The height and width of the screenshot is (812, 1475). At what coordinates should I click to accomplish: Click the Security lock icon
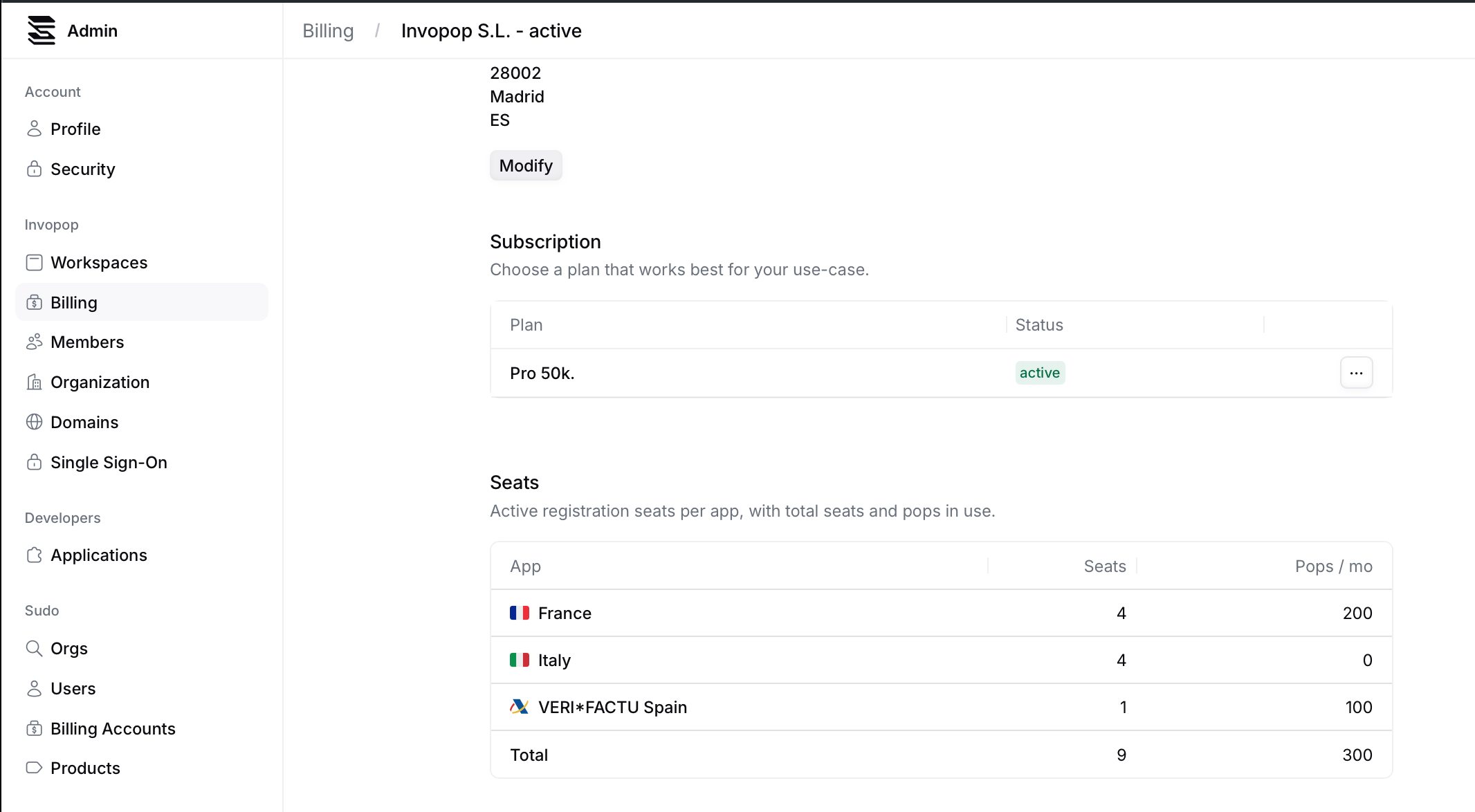tap(34, 169)
